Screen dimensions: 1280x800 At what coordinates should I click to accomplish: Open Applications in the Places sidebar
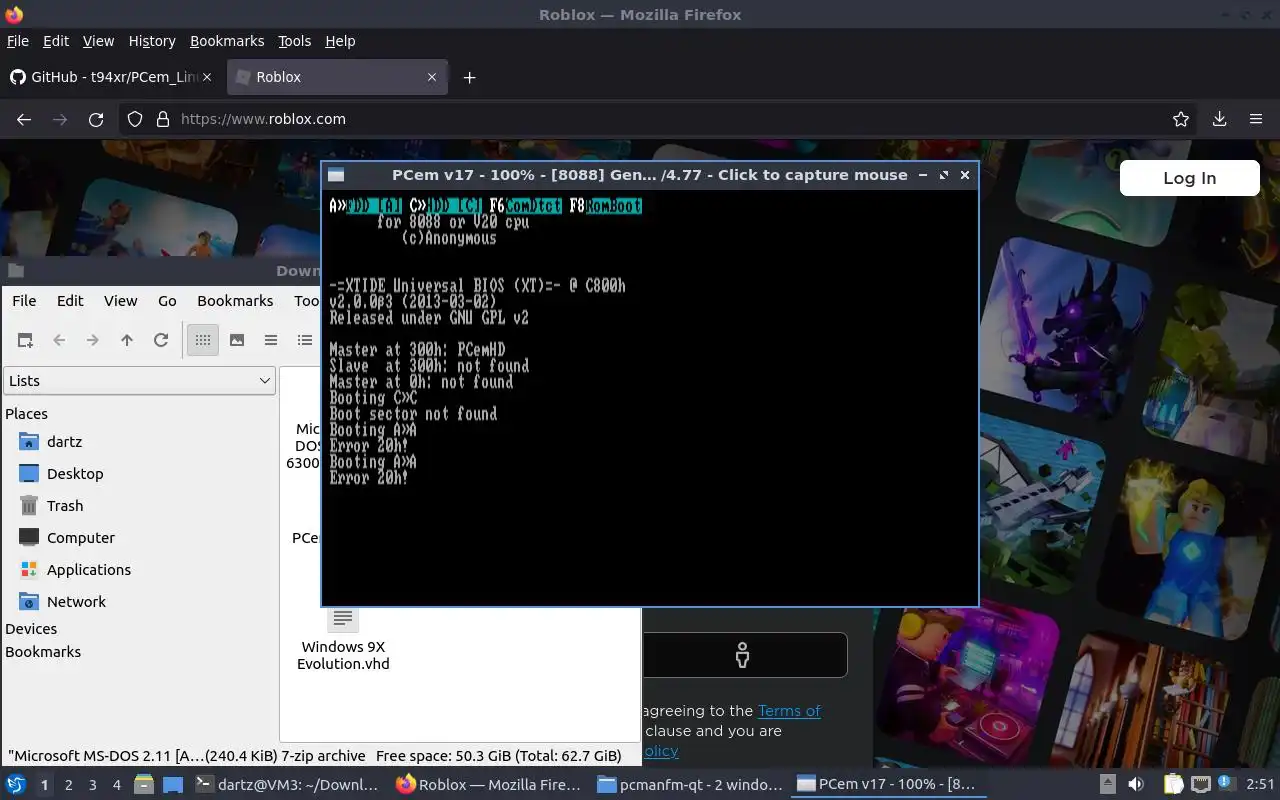[89, 569]
